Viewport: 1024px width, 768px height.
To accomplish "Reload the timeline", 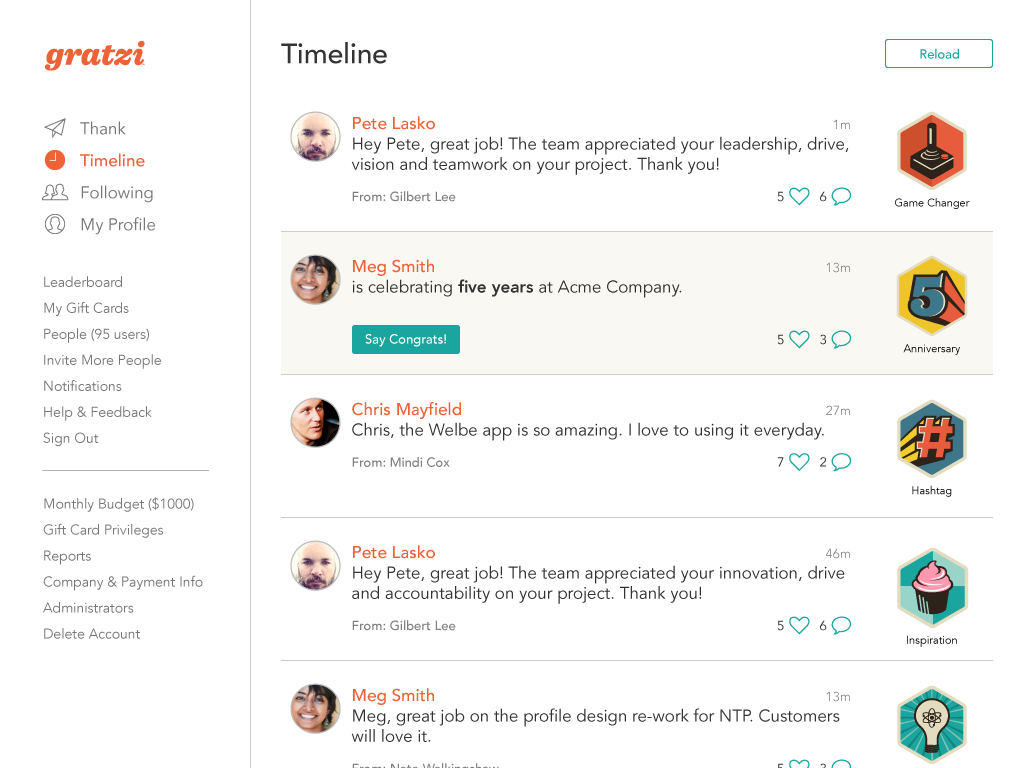I will point(938,54).
